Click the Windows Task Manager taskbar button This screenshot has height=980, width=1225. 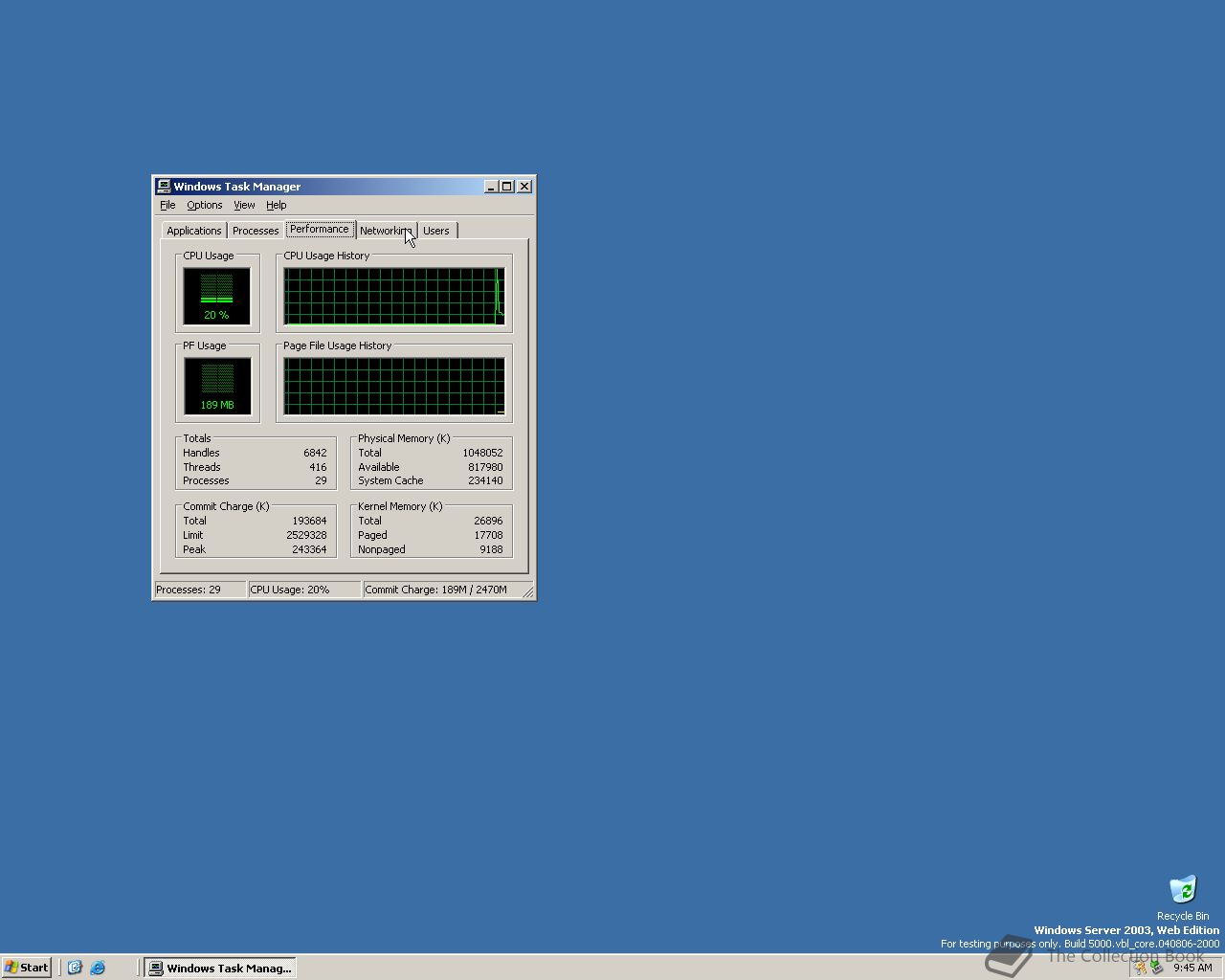click(219, 968)
